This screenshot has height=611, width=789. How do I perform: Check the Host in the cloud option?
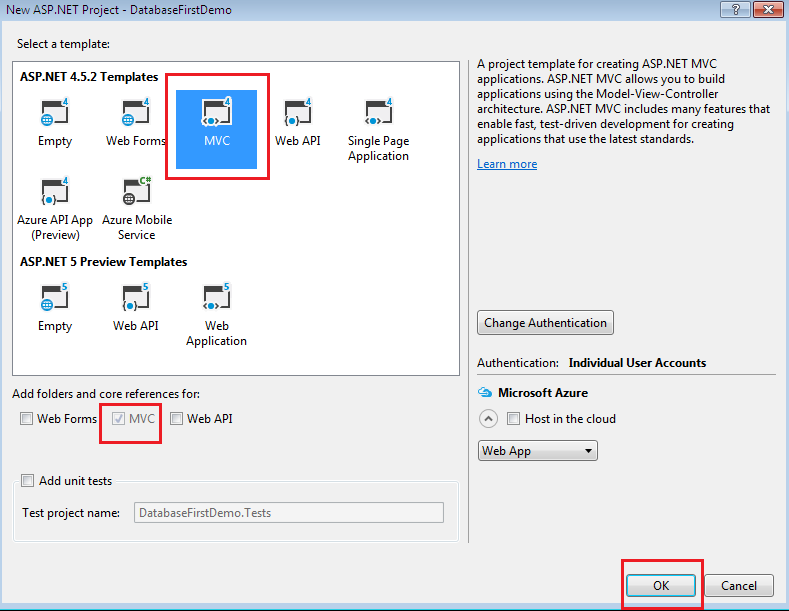click(513, 419)
